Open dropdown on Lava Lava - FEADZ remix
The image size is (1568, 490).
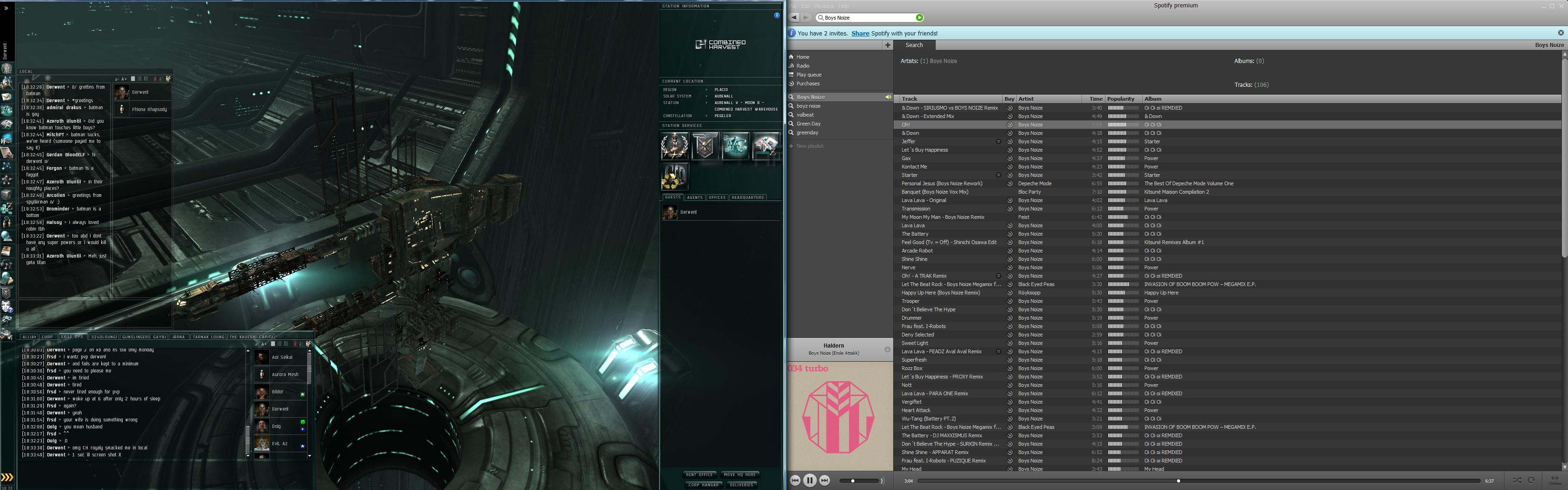[x=998, y=352]
